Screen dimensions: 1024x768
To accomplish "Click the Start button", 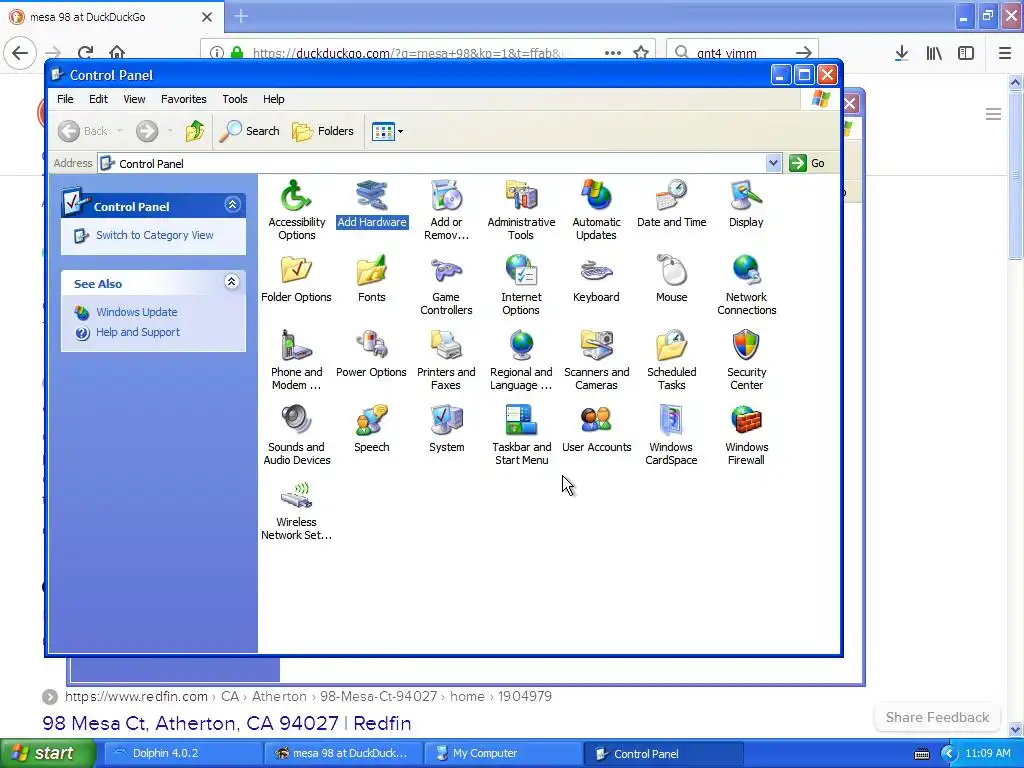I will pos(47,754).
